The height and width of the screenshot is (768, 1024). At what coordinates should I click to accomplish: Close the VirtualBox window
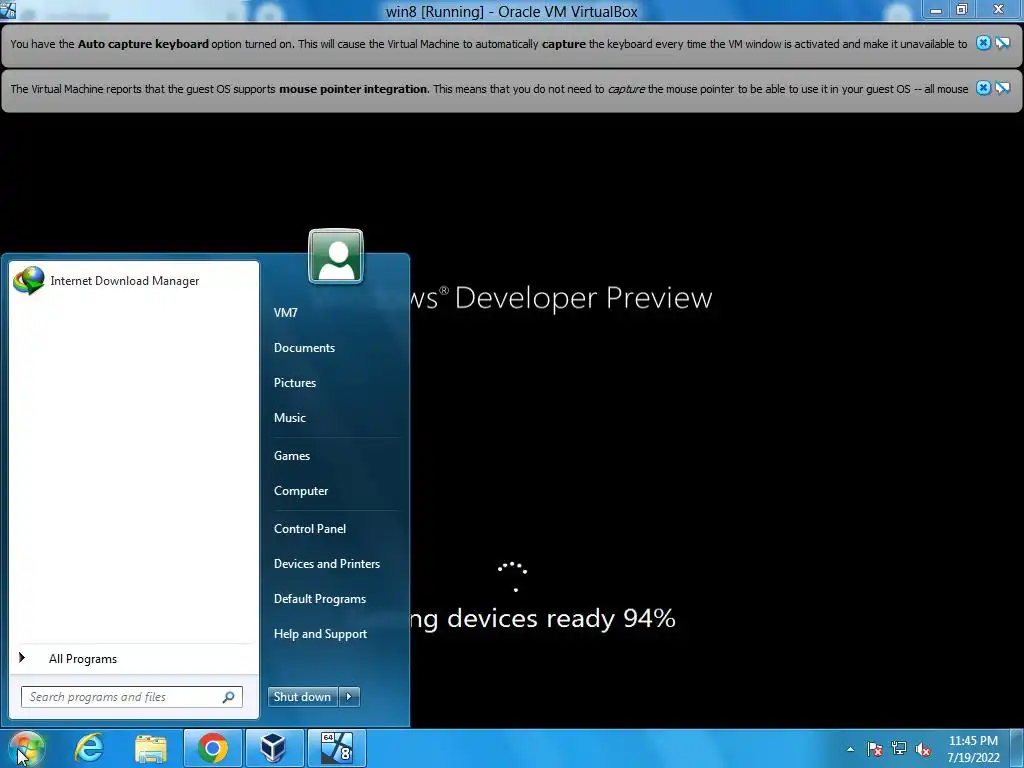pyautogui.click(x=998, y=9)
